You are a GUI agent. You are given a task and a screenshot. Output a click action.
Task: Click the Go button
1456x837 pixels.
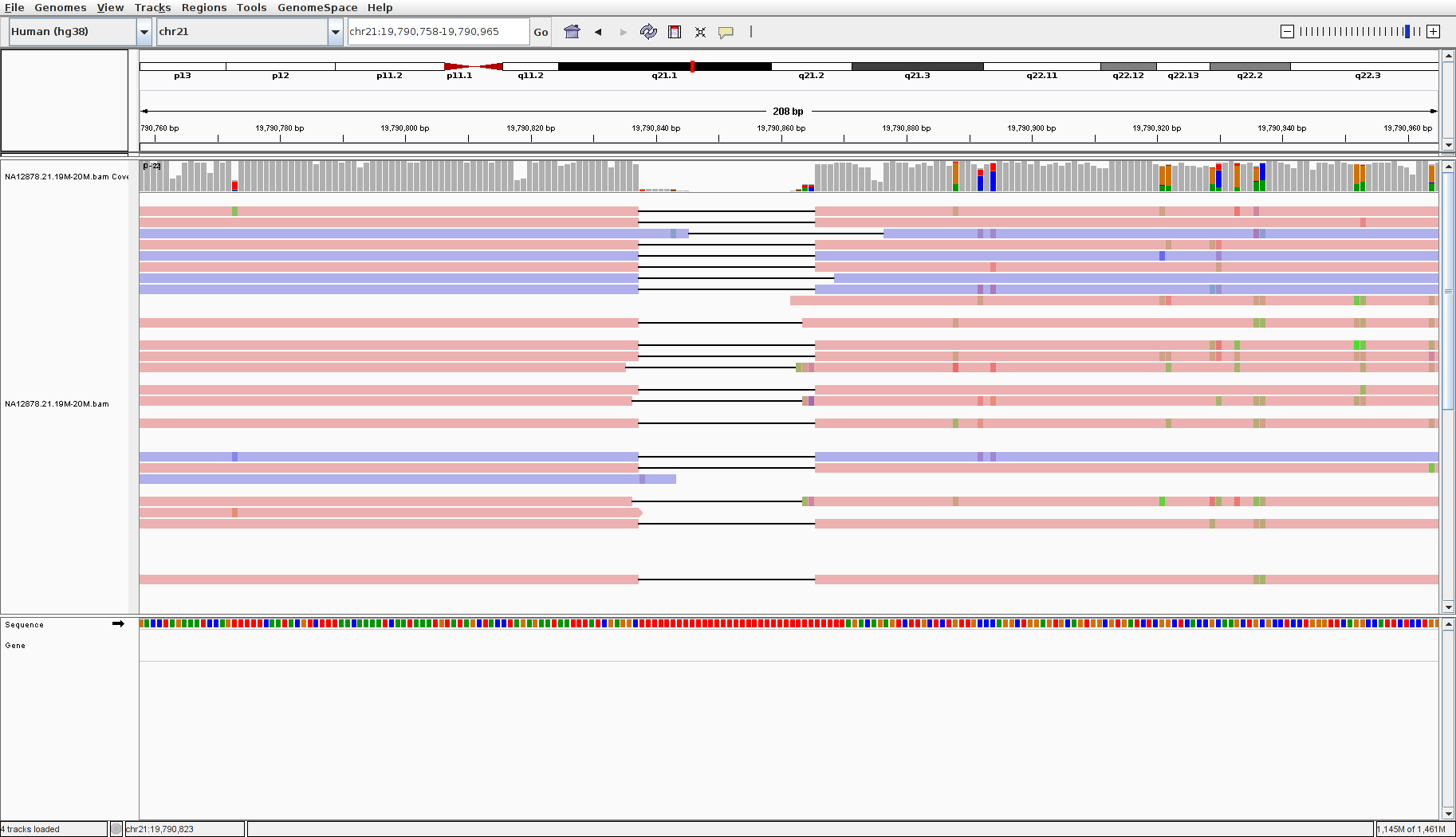541,32
